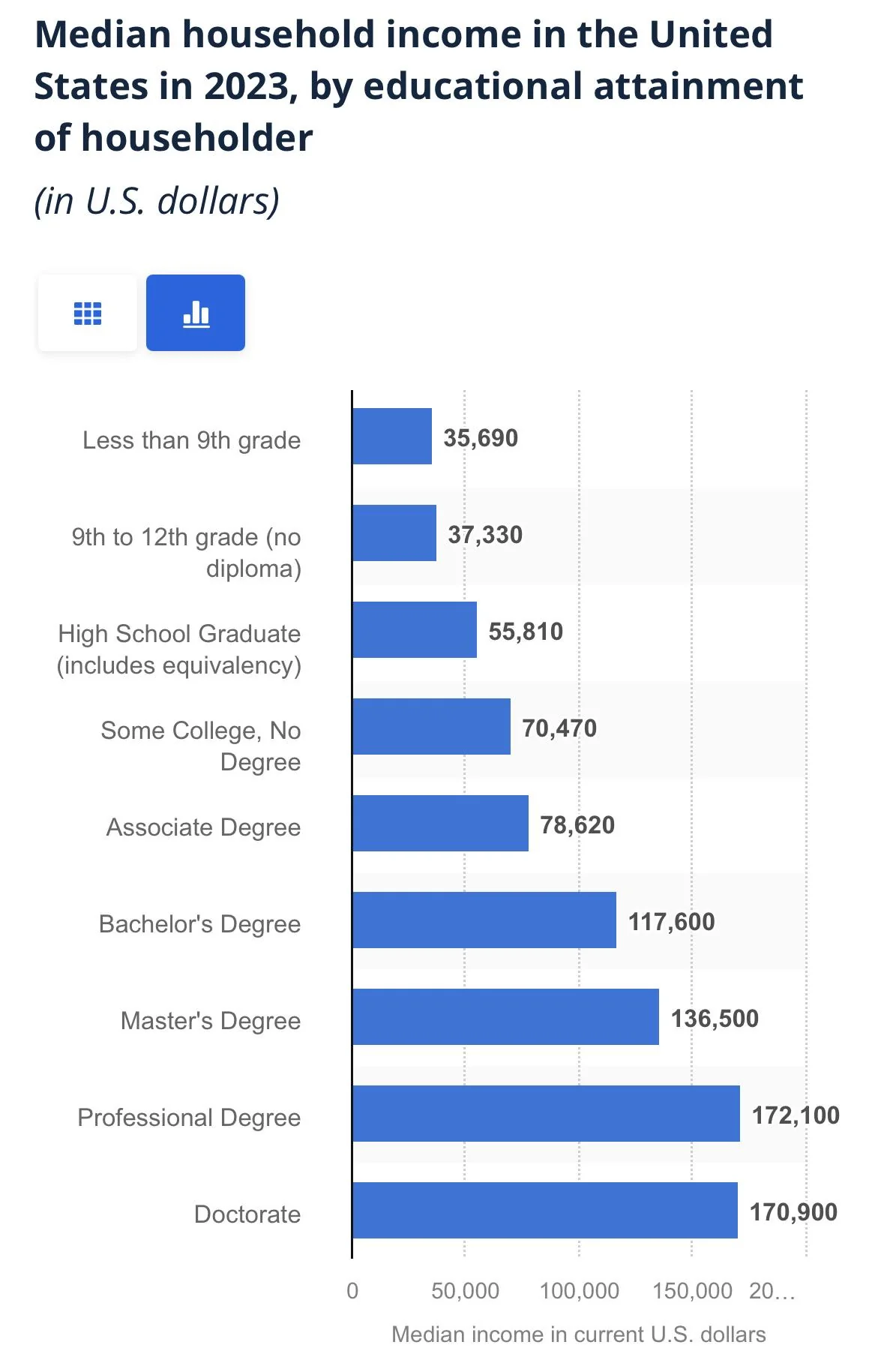
Task: Select the bar chart view icon
Action: click(196, 313)
